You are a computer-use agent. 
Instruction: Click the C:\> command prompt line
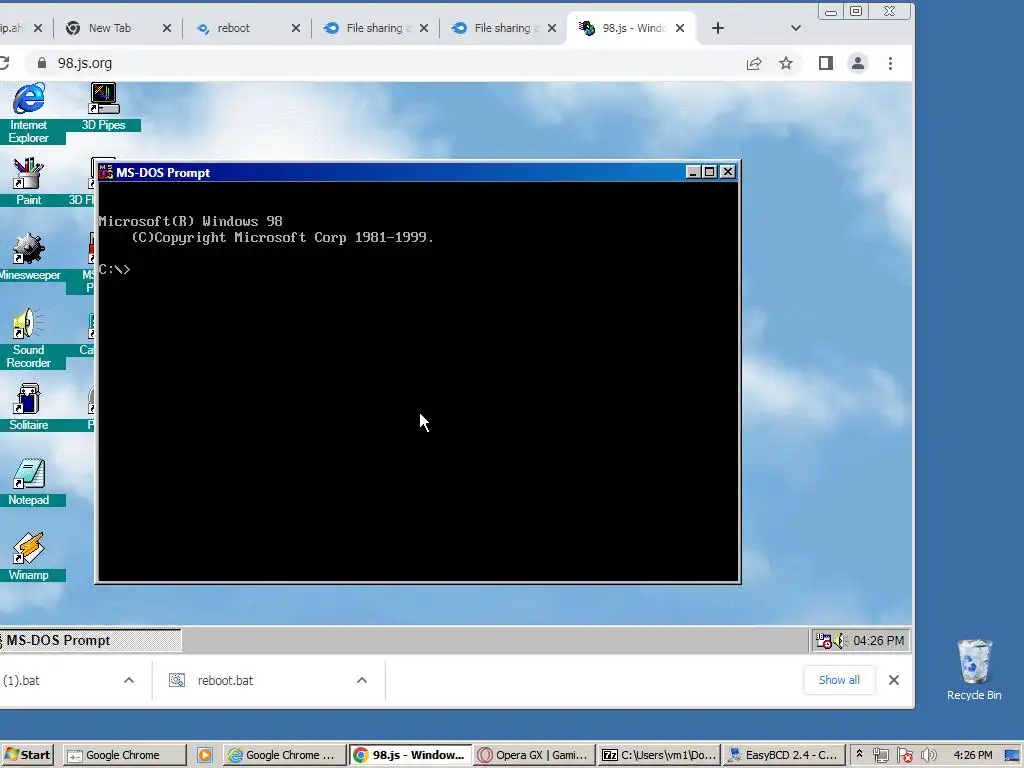click(x=114, y=269)
